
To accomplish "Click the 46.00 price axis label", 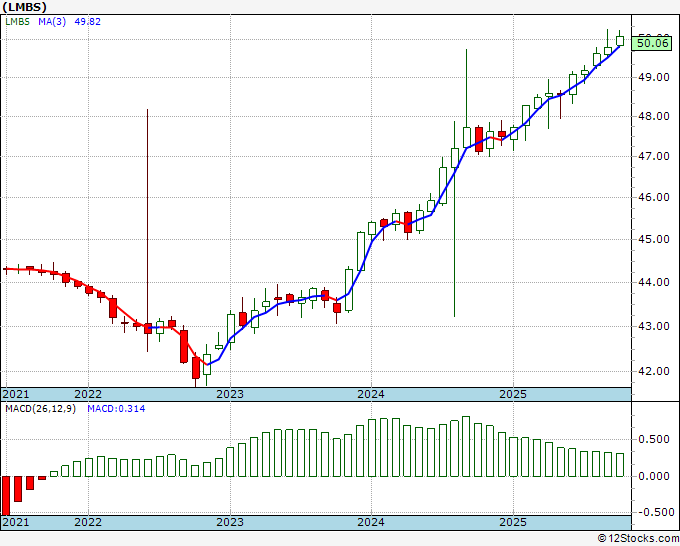I will click(654, 197).
